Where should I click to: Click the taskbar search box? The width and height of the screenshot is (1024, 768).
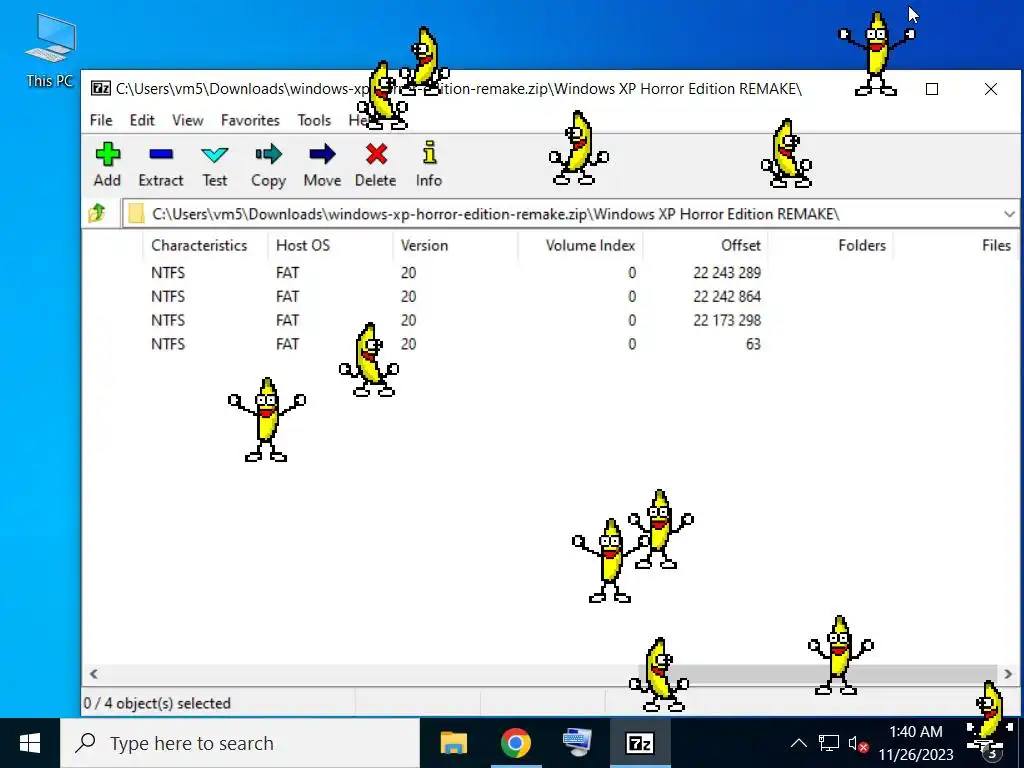click(x=240, y=743)
